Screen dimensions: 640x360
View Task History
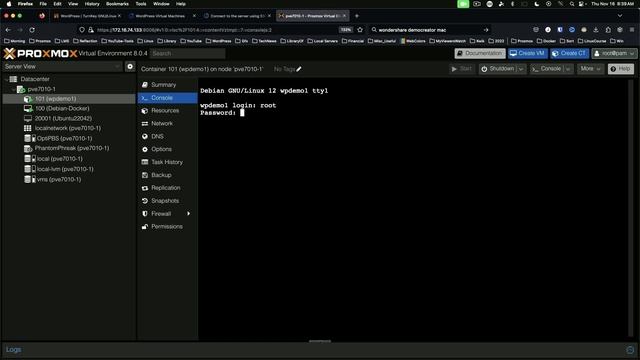[x=167, y=162]
